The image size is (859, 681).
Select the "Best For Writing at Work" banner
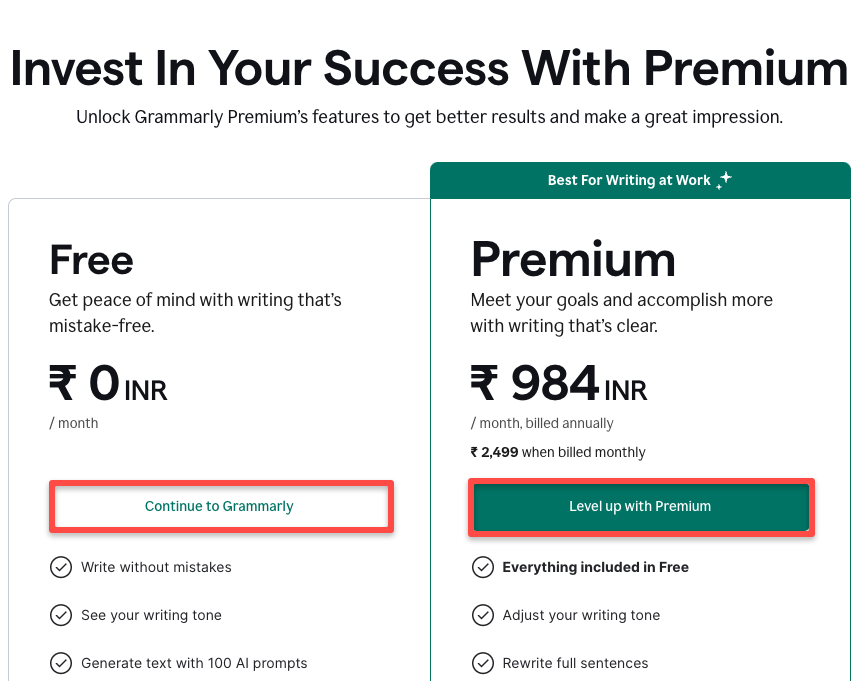[x=640, y=180]
